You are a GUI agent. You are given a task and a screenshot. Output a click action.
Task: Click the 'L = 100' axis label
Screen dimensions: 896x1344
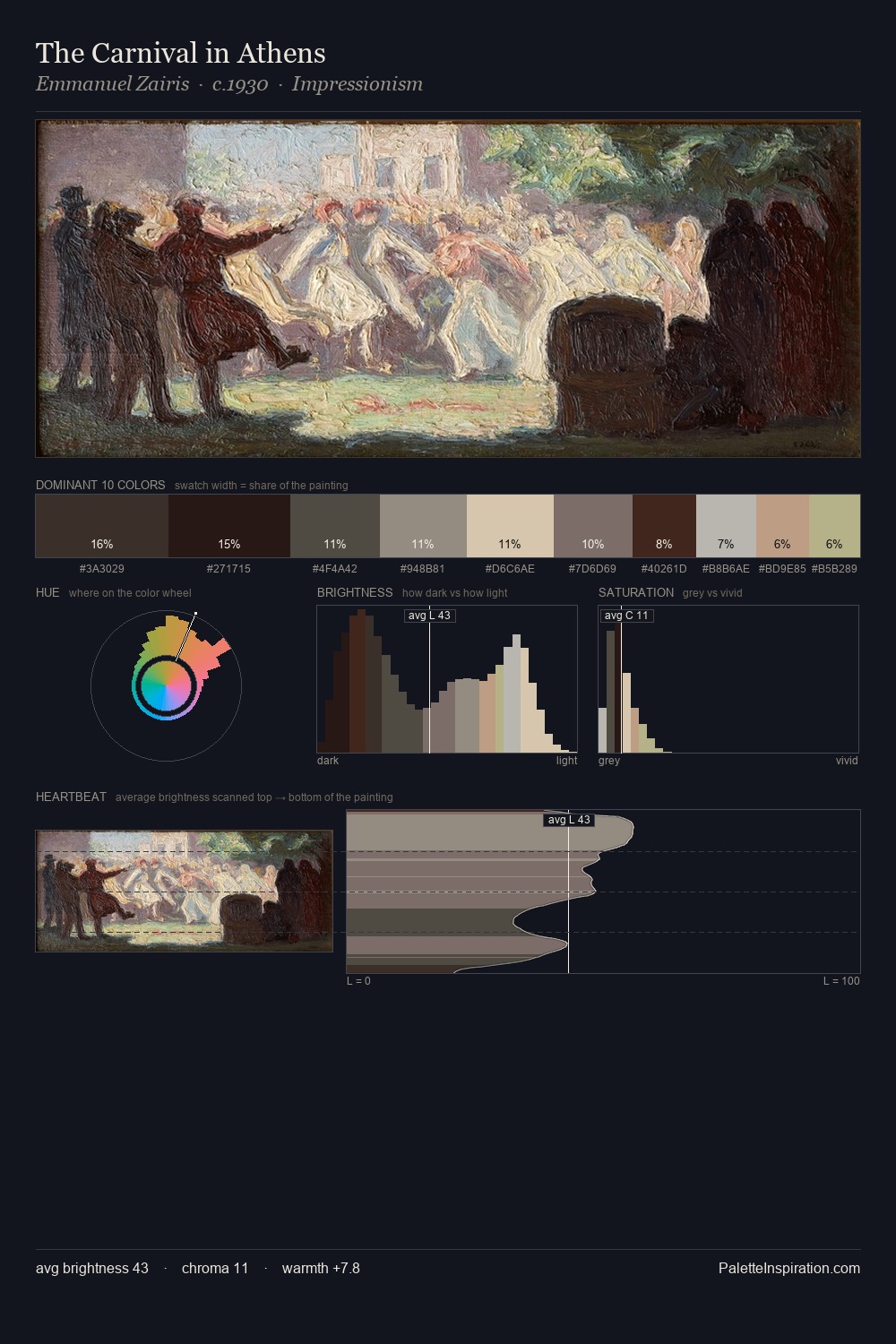841,981
